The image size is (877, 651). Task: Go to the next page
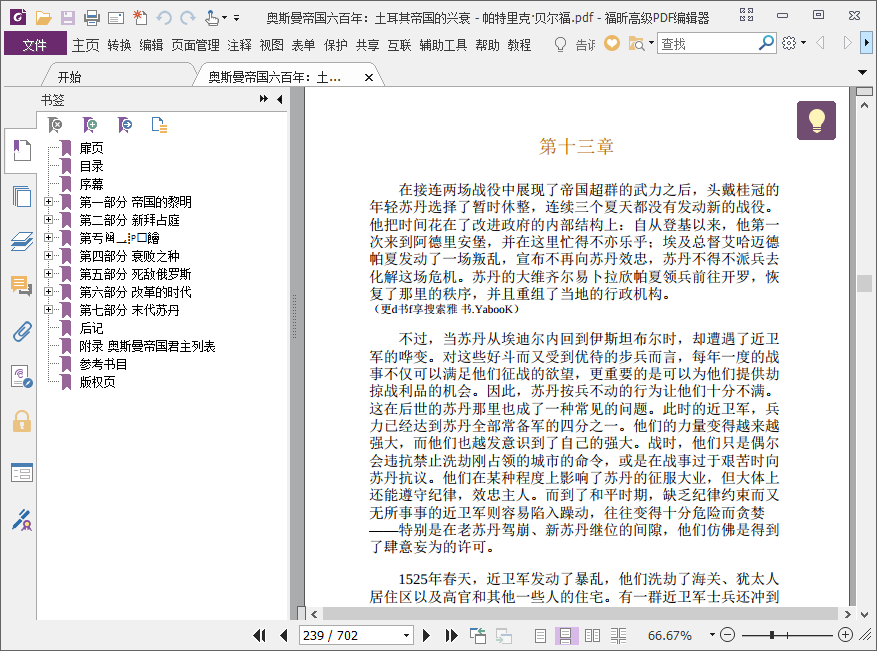tap(426, 635)
